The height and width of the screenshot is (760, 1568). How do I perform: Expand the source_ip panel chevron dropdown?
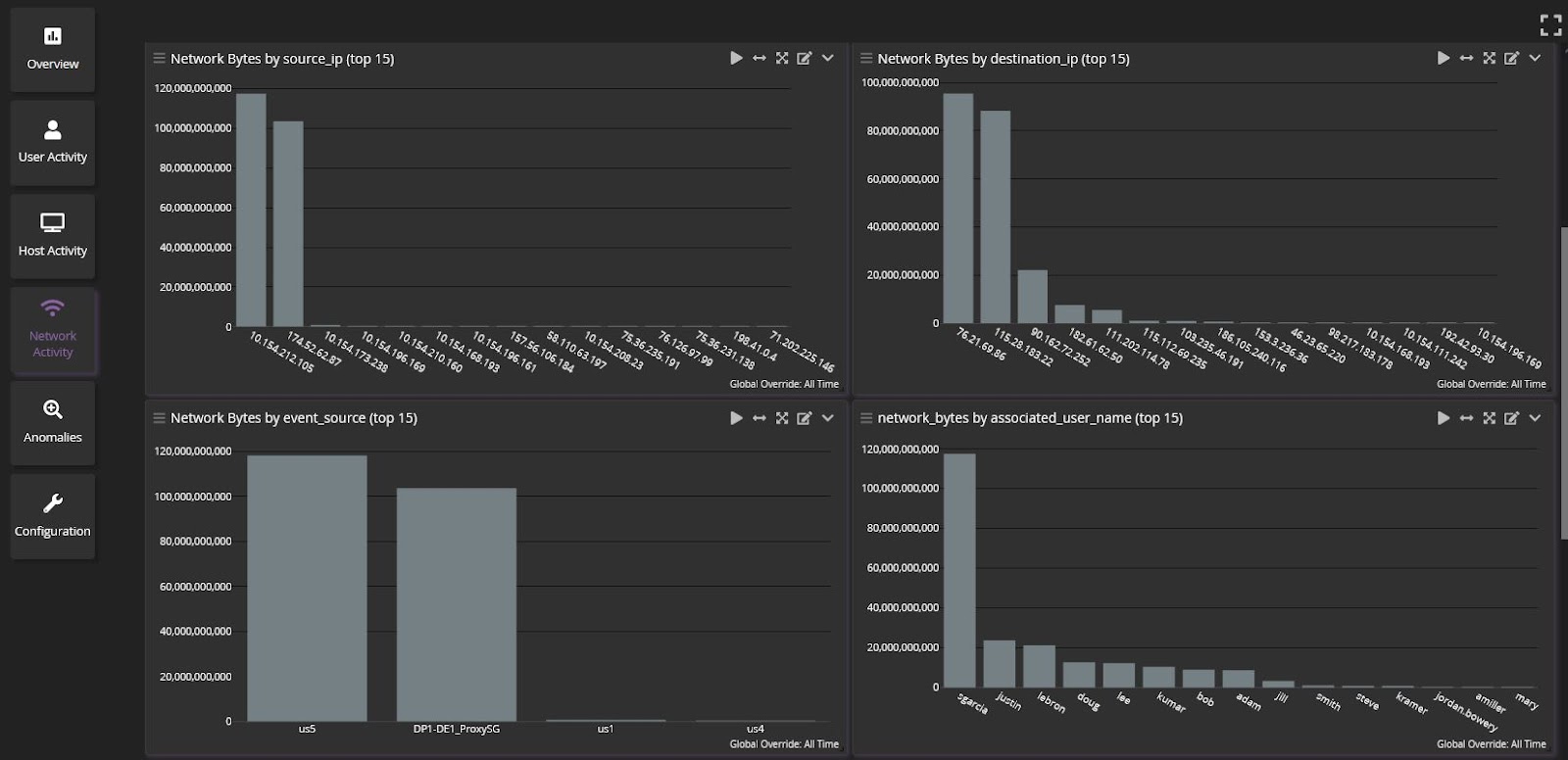click(x=828, y=59)
